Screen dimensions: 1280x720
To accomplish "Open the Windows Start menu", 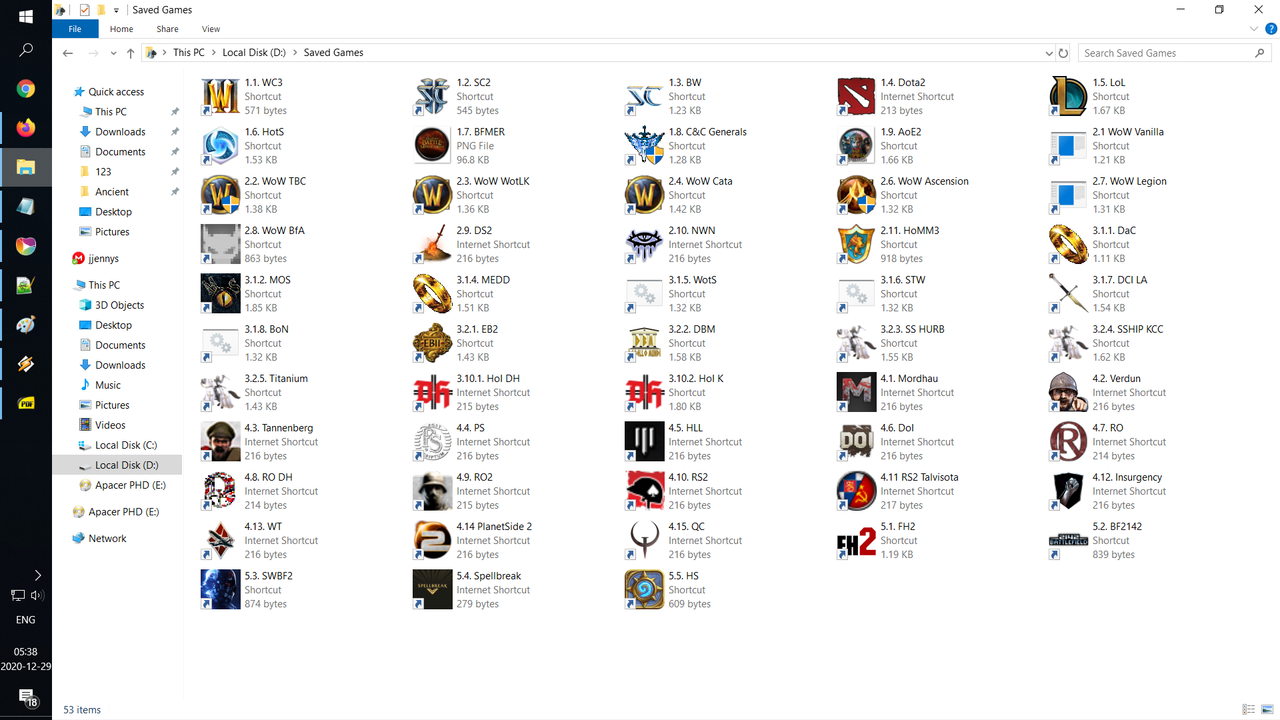I will point(26,17).
